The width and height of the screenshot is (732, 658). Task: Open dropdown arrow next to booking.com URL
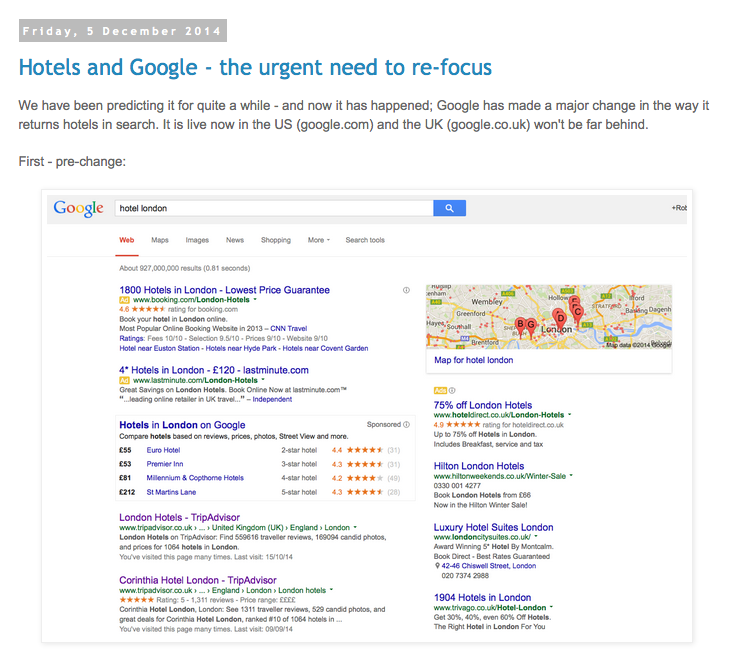pos(255,299)
